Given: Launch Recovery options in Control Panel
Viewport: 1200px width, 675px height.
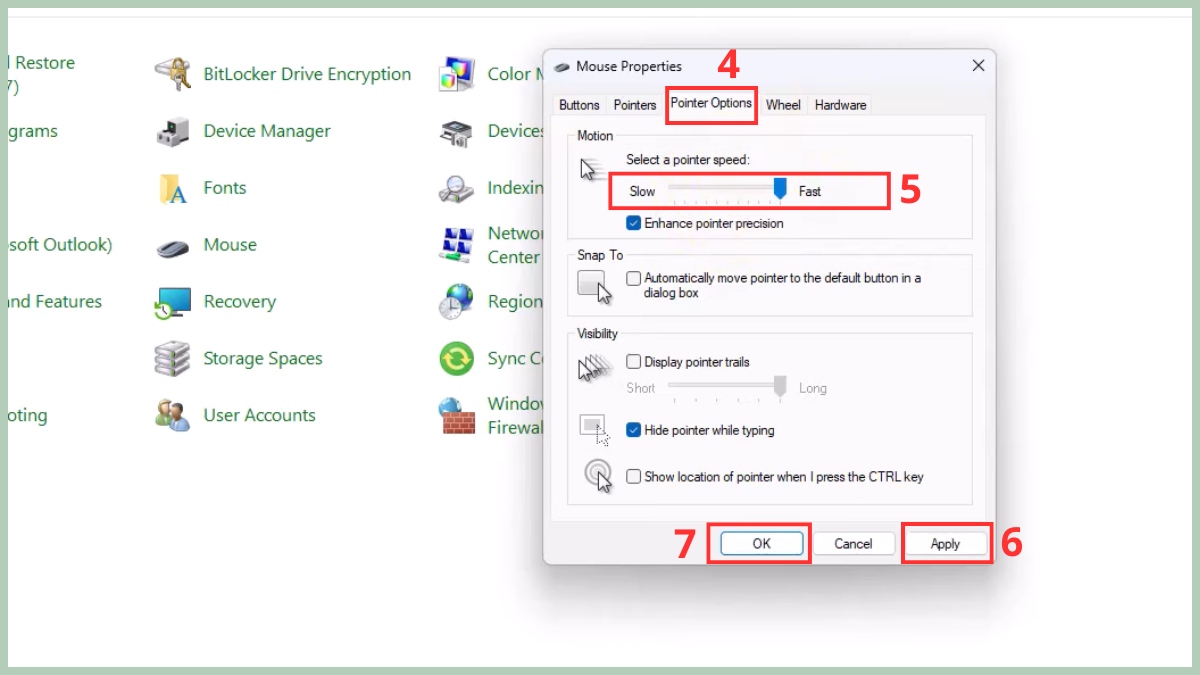Looking at the screenshot, I should click(240, 301).
